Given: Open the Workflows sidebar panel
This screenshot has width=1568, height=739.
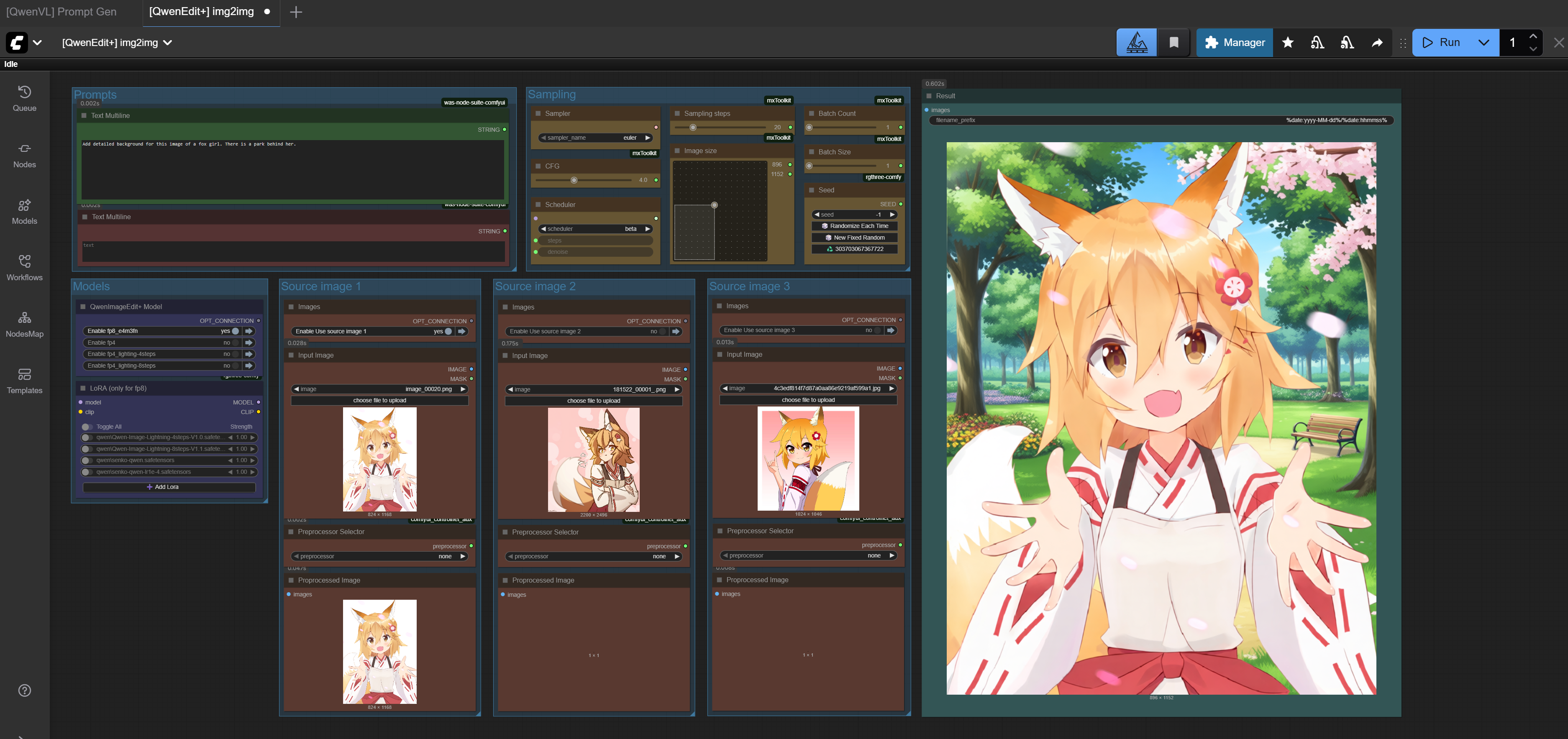Looking at the screenshot, I should tap(24, 268).
